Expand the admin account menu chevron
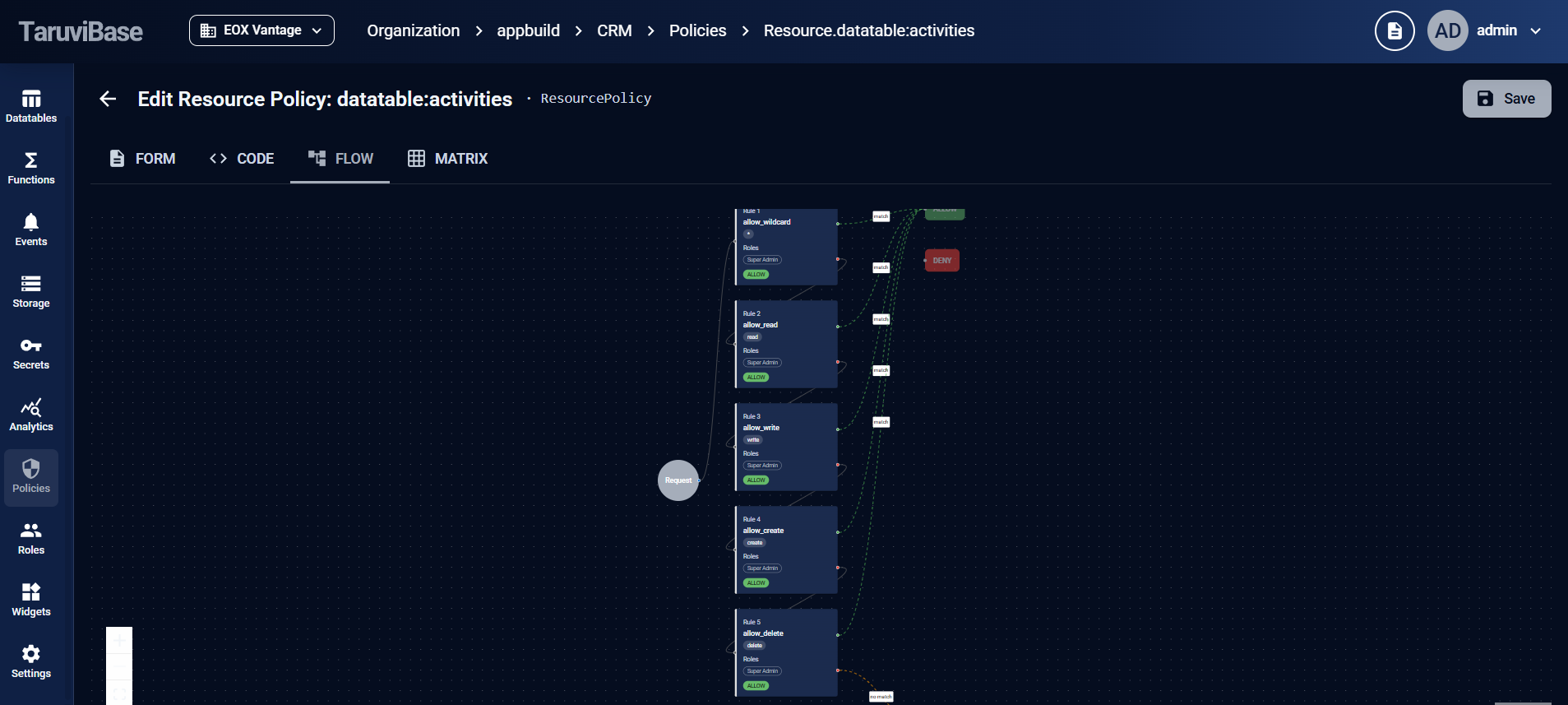The image size is (1568, 705). (1535, 30)
